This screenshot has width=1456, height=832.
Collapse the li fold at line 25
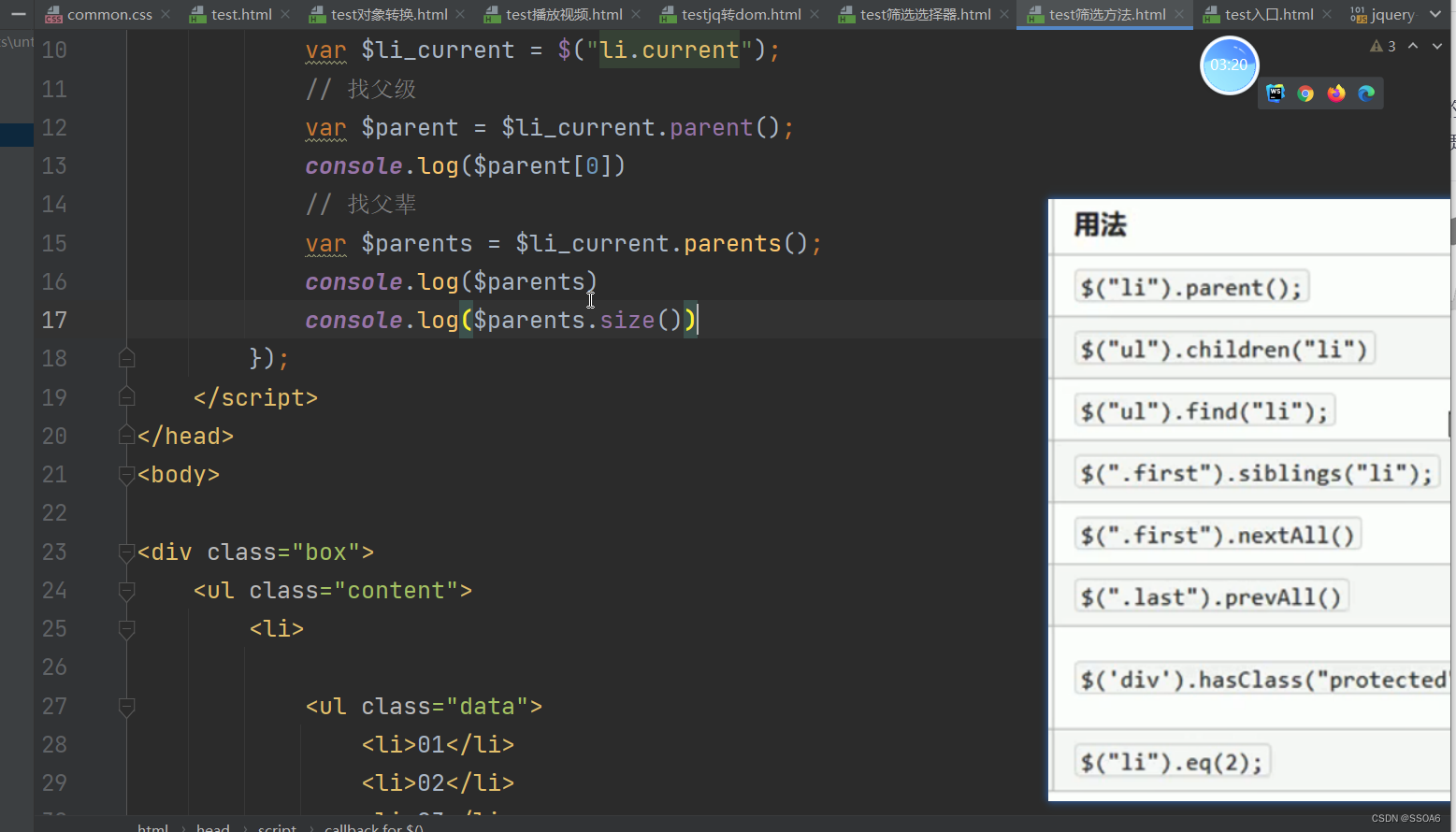click(x=127, y=628)
